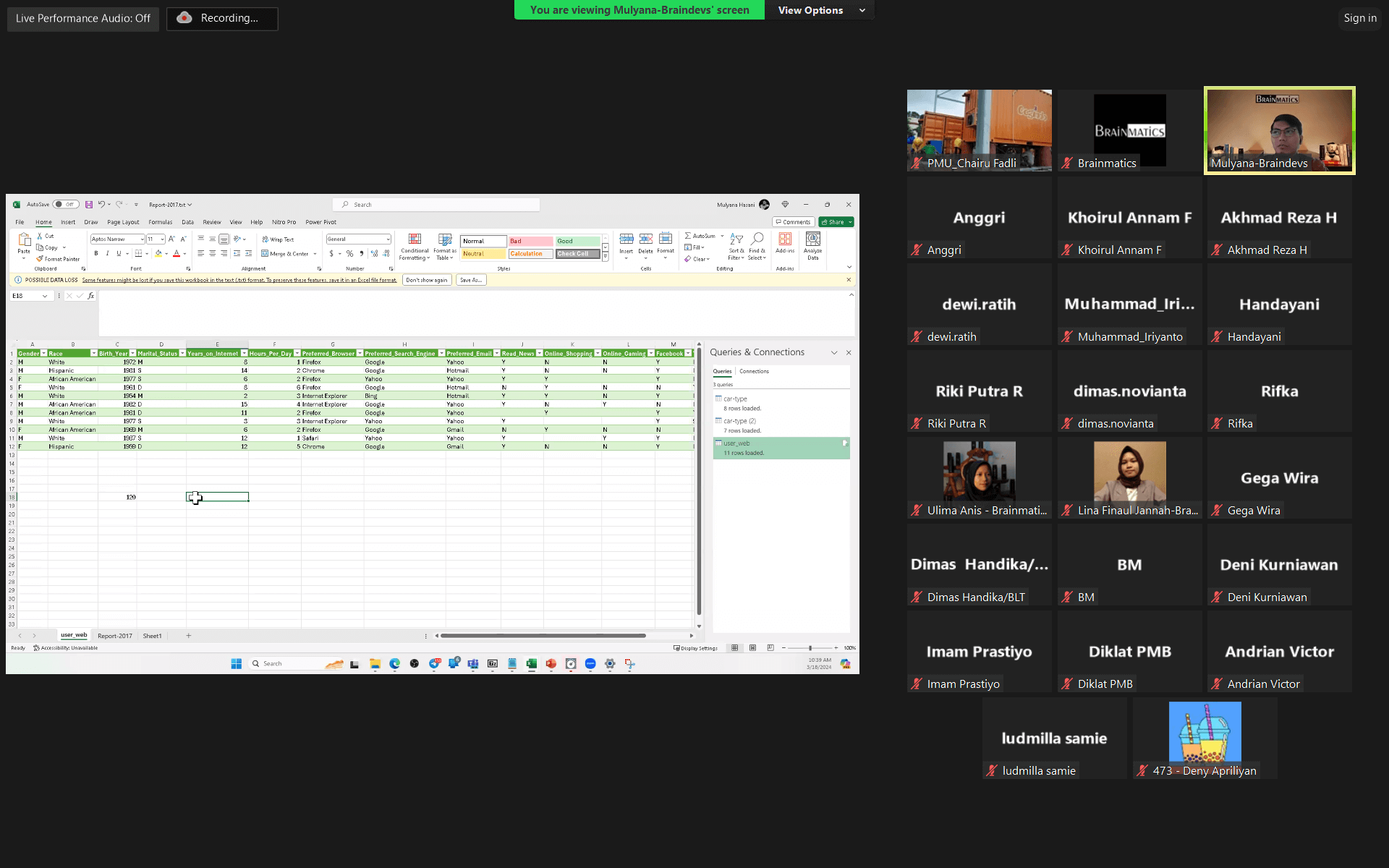Switch to the Report-2017 sheet tab
Screen dimensions: 1389x868
tap(115, 636)
